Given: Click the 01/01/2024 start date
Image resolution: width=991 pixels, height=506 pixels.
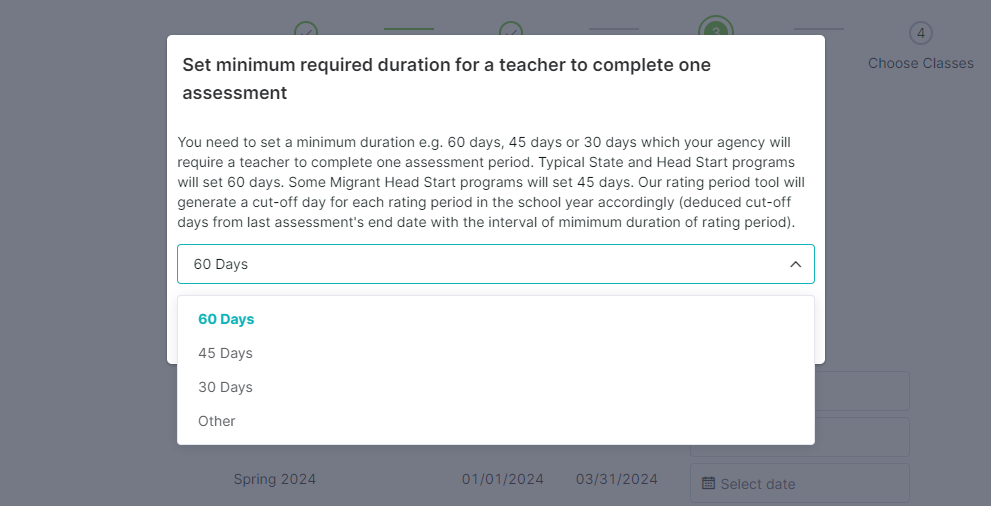Looking at the screenshot, I should pyautogui.click(x=503, y=479).
